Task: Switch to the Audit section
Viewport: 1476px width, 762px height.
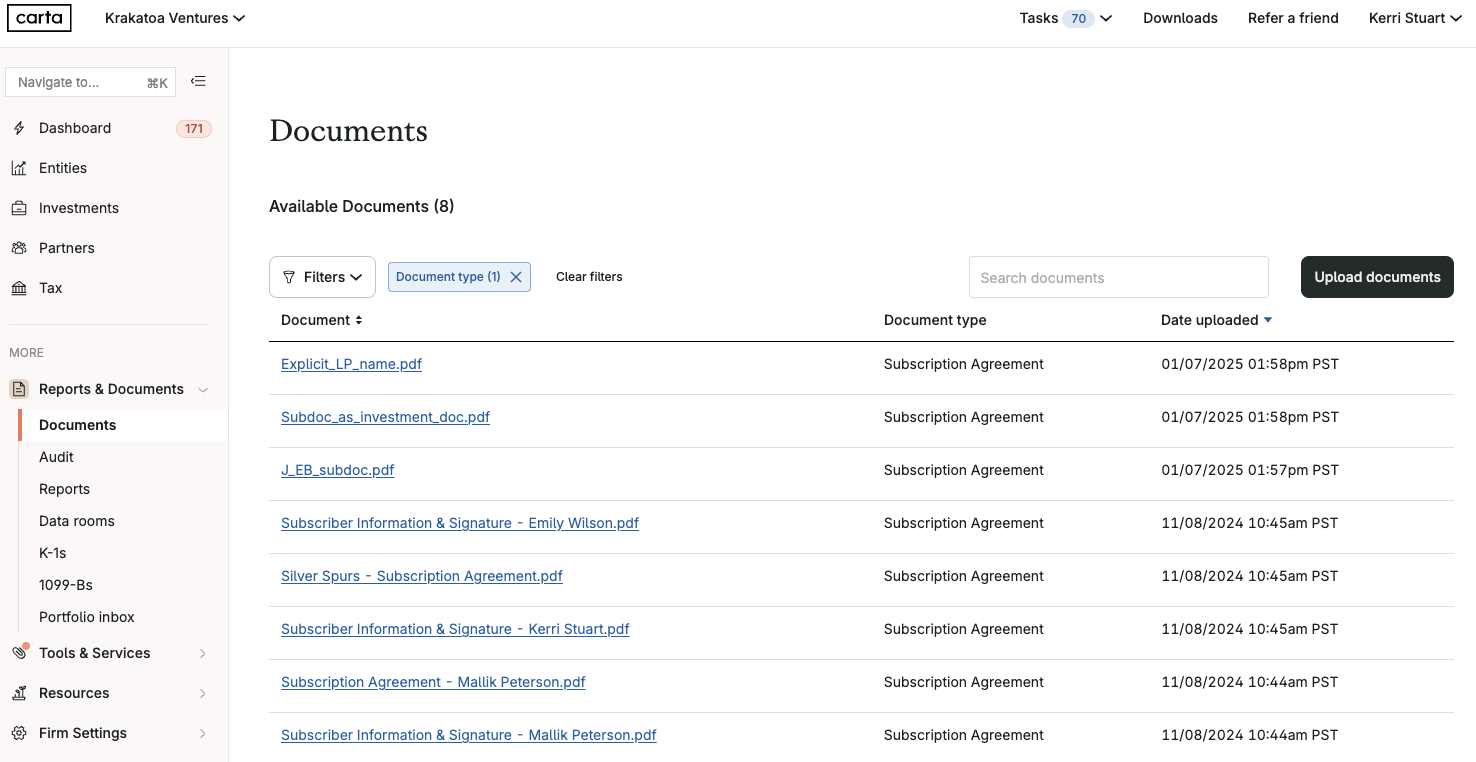Action: (x=56, y=457)
